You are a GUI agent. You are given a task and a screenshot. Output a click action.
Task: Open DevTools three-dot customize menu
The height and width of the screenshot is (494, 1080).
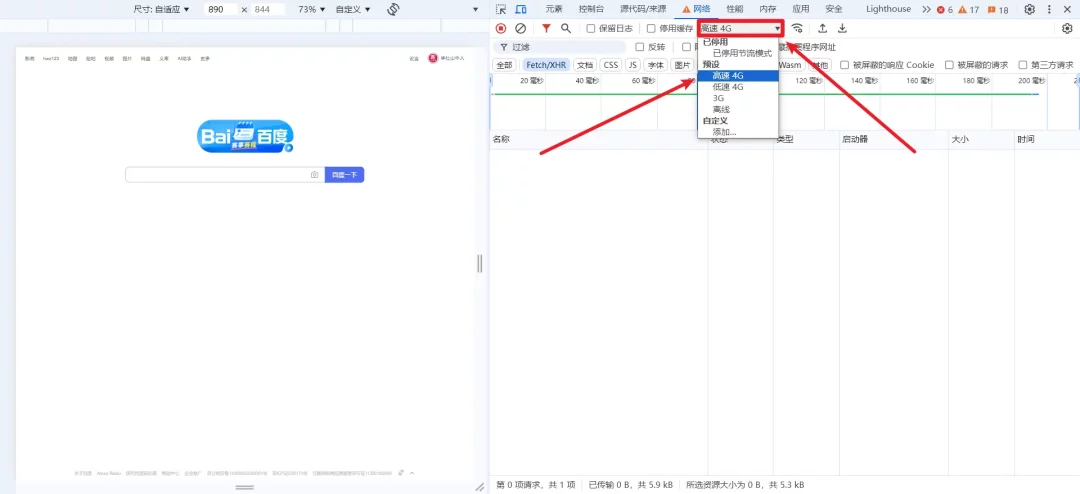[1049, 9]
